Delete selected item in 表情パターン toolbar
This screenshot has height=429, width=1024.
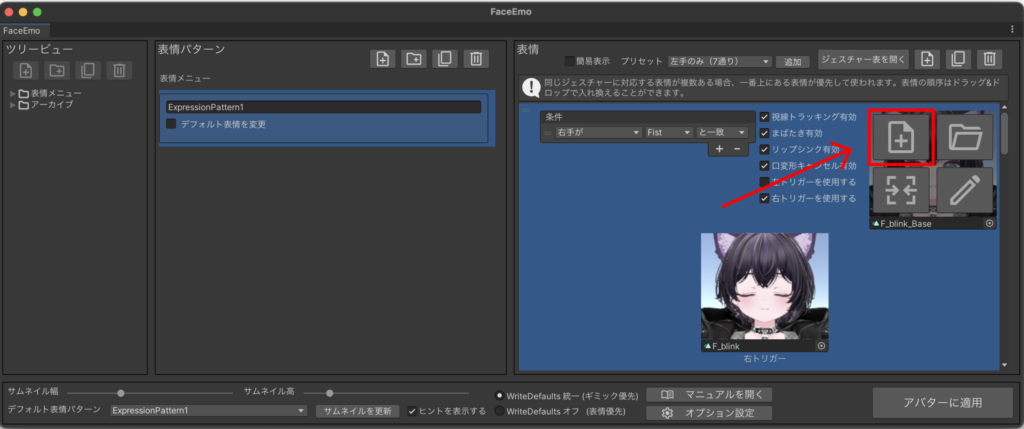[476, 59]
